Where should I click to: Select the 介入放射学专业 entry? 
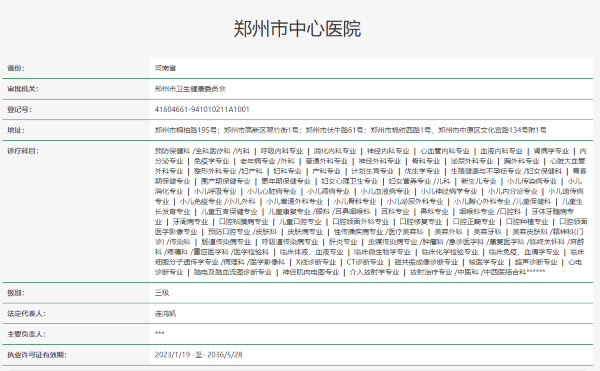click(x=374, y=272)
